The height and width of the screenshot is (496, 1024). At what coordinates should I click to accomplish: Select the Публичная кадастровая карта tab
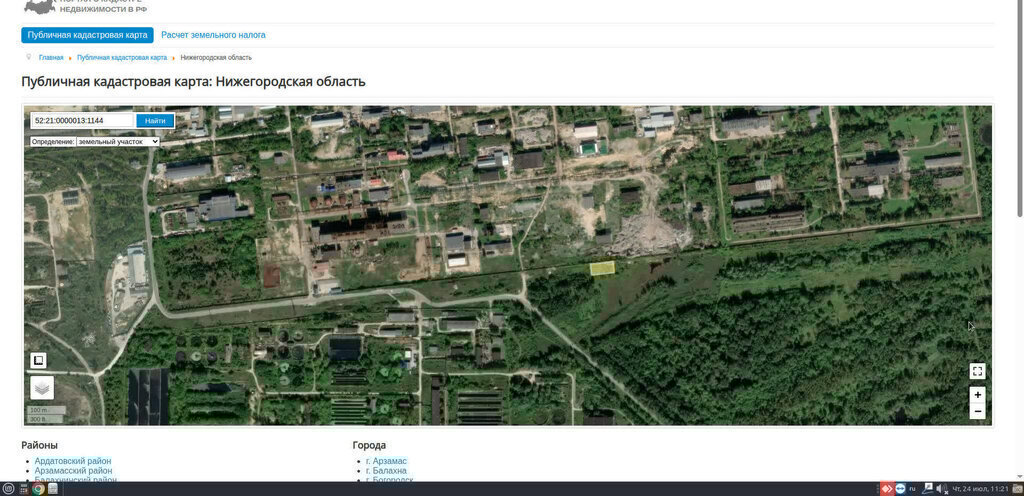[87, 35]
